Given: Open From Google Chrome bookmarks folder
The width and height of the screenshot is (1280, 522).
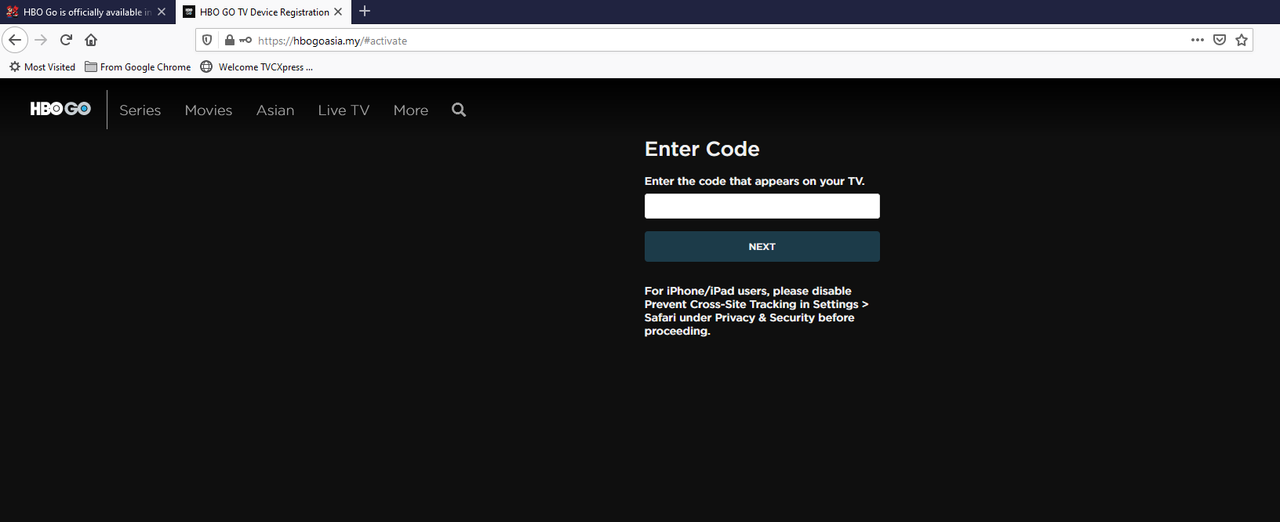Looking at the screenshot, I should click(x=138, y=67).
